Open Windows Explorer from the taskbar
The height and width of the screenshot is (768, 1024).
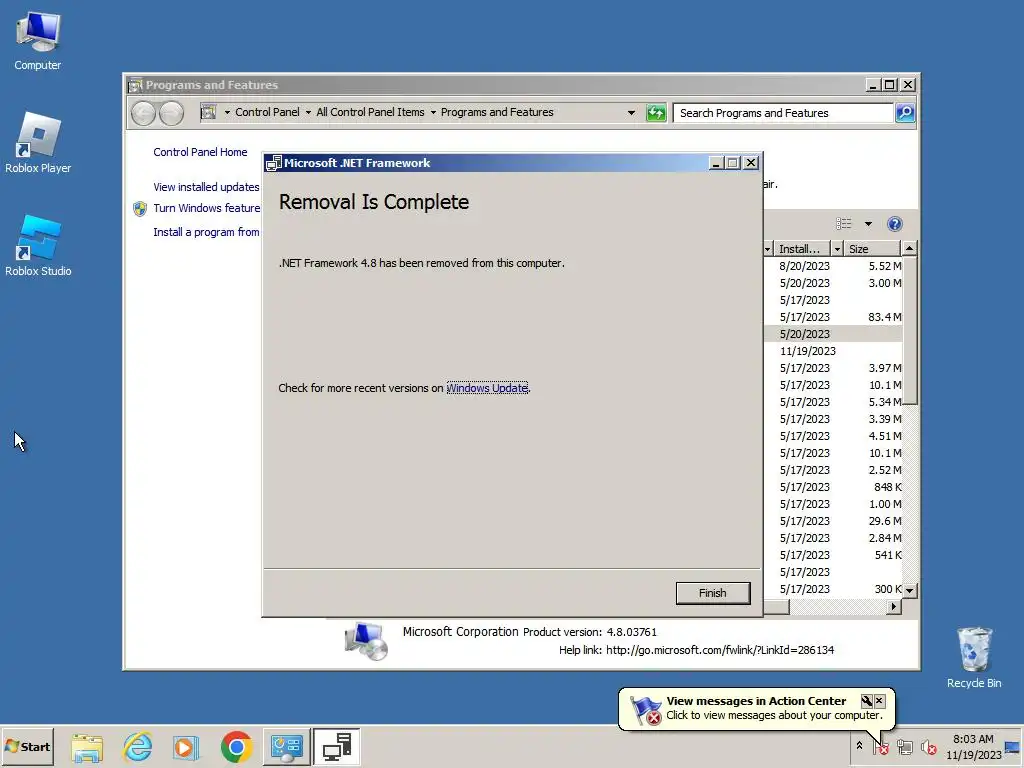tap(87, 746)
